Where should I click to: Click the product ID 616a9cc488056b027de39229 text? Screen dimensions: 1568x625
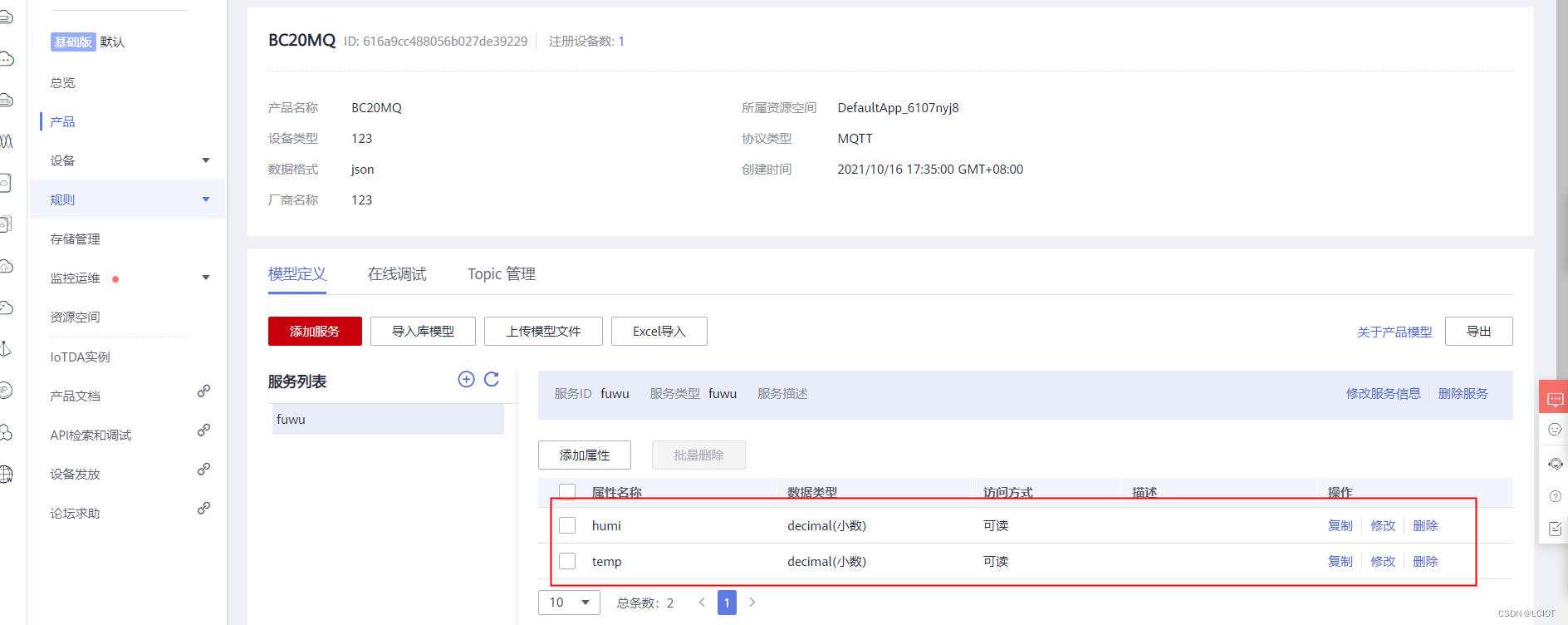click(x=445, y=41)
